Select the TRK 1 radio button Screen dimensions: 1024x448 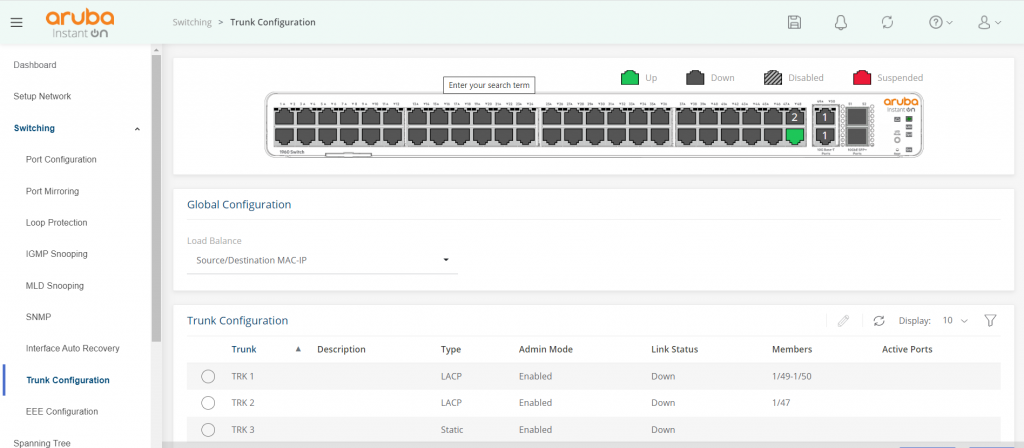(208, 376)
